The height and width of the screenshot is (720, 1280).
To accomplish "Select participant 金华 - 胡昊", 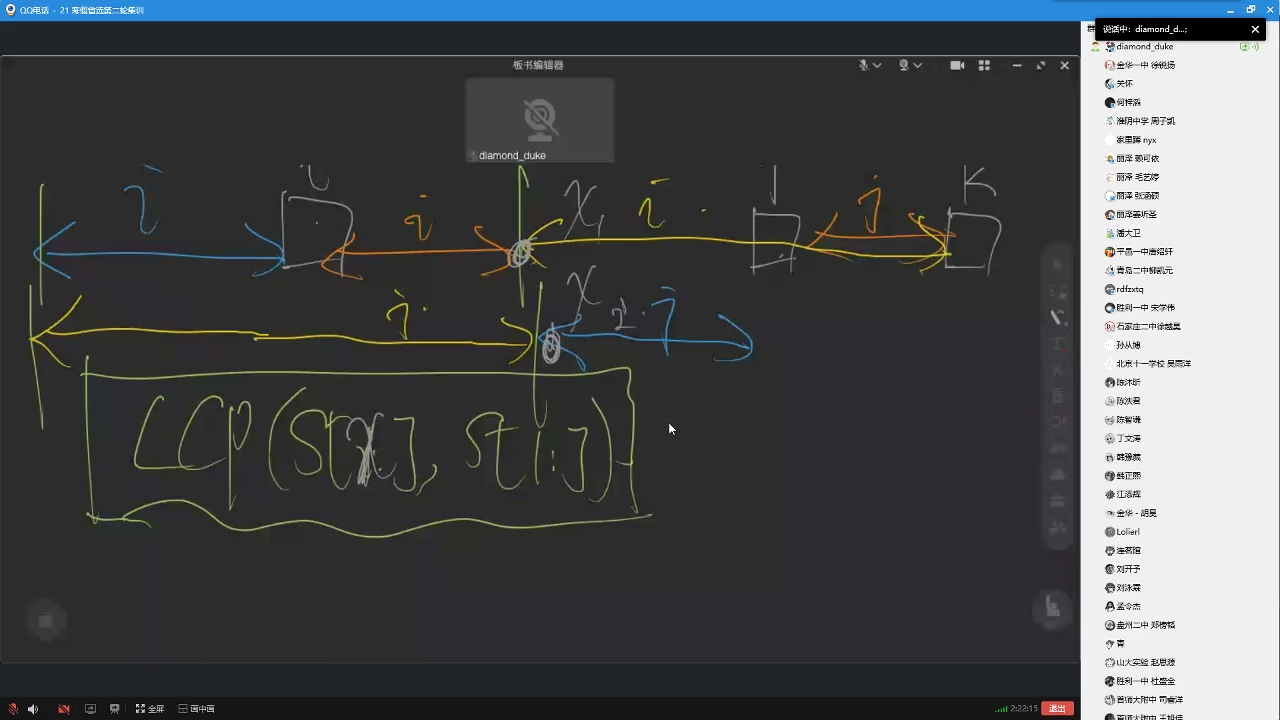I will point(1136,513).
